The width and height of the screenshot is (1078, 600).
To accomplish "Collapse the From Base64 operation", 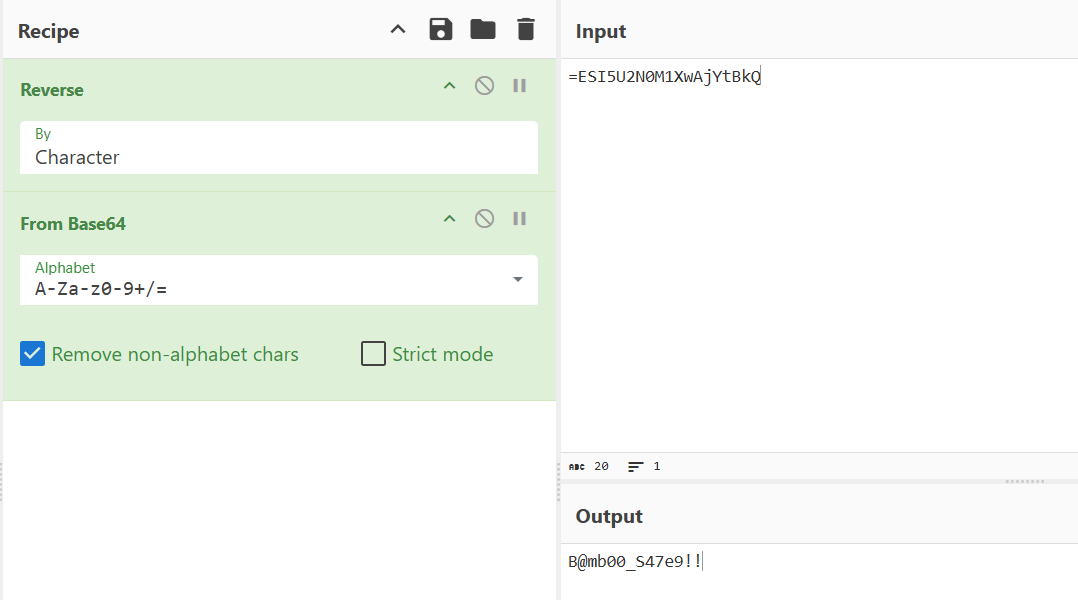I will (x=450, y=219).
